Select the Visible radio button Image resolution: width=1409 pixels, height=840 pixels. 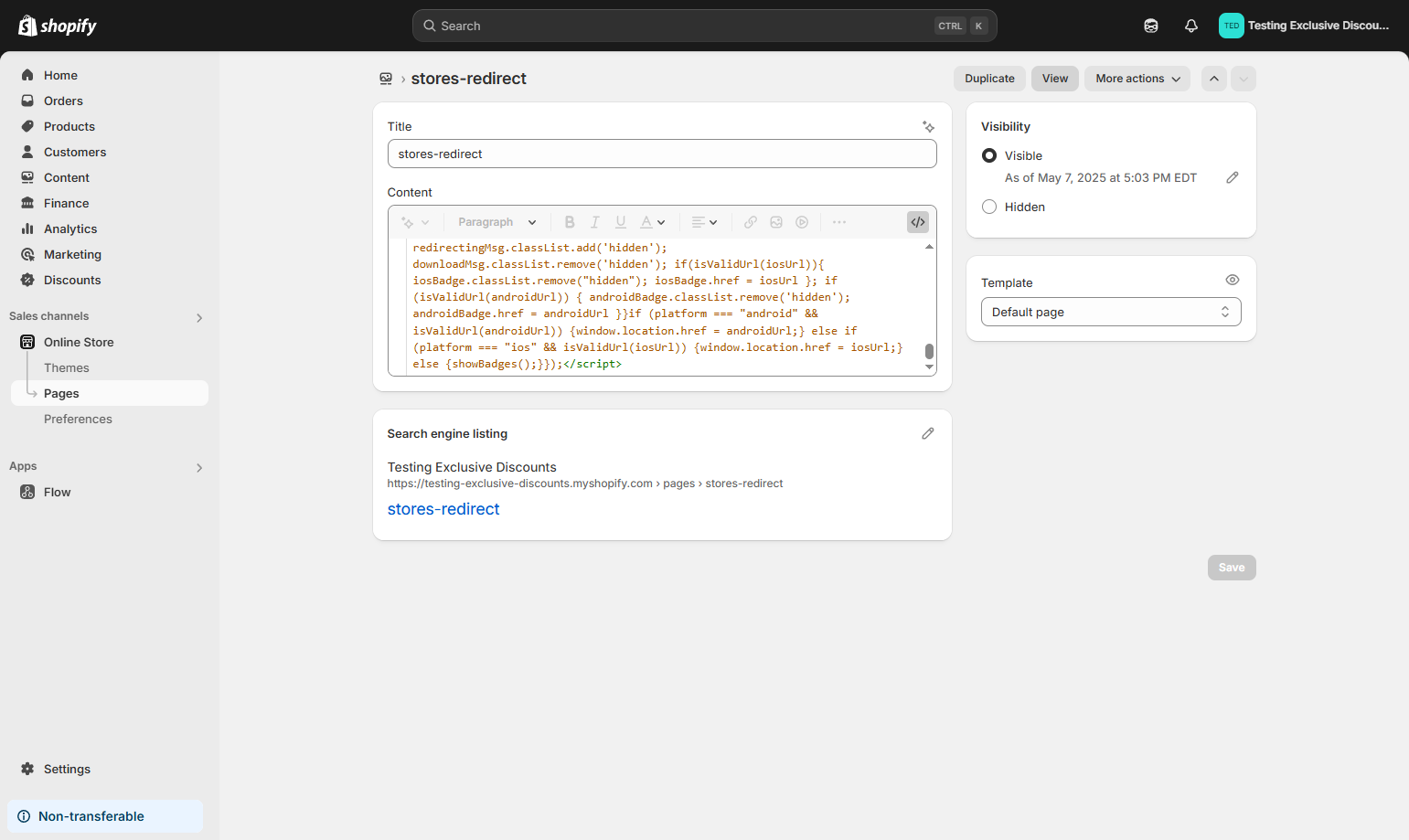click(x=989, y=155)
